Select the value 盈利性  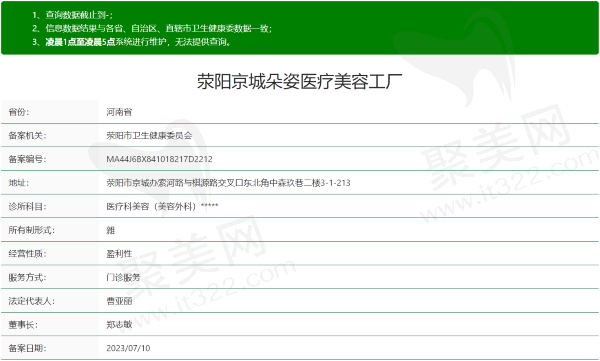coord(119,254)
